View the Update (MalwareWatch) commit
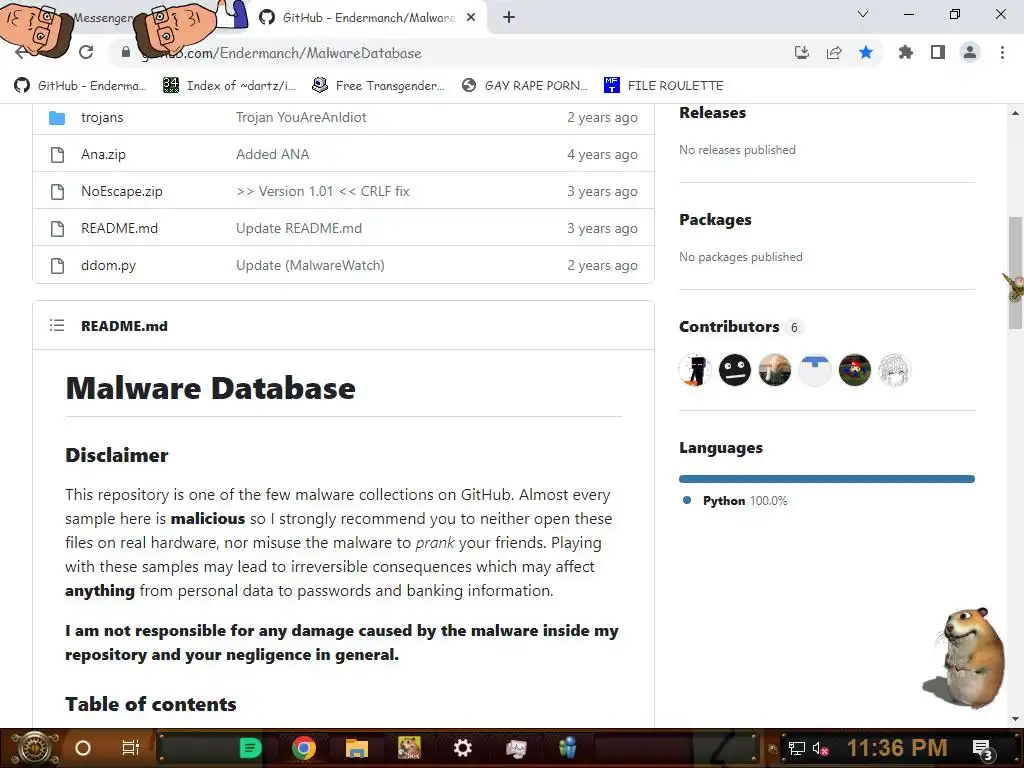The width and height of the screenshot is (1024, 768). [310, 266]
